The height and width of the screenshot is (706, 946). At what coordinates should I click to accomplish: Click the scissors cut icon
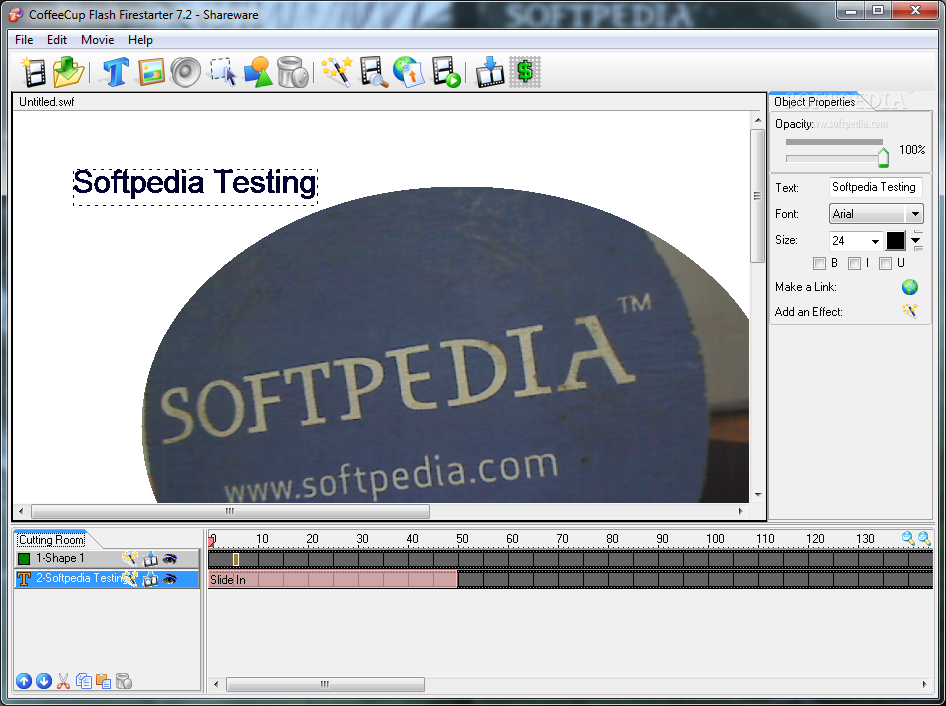[x=63, y=681]
